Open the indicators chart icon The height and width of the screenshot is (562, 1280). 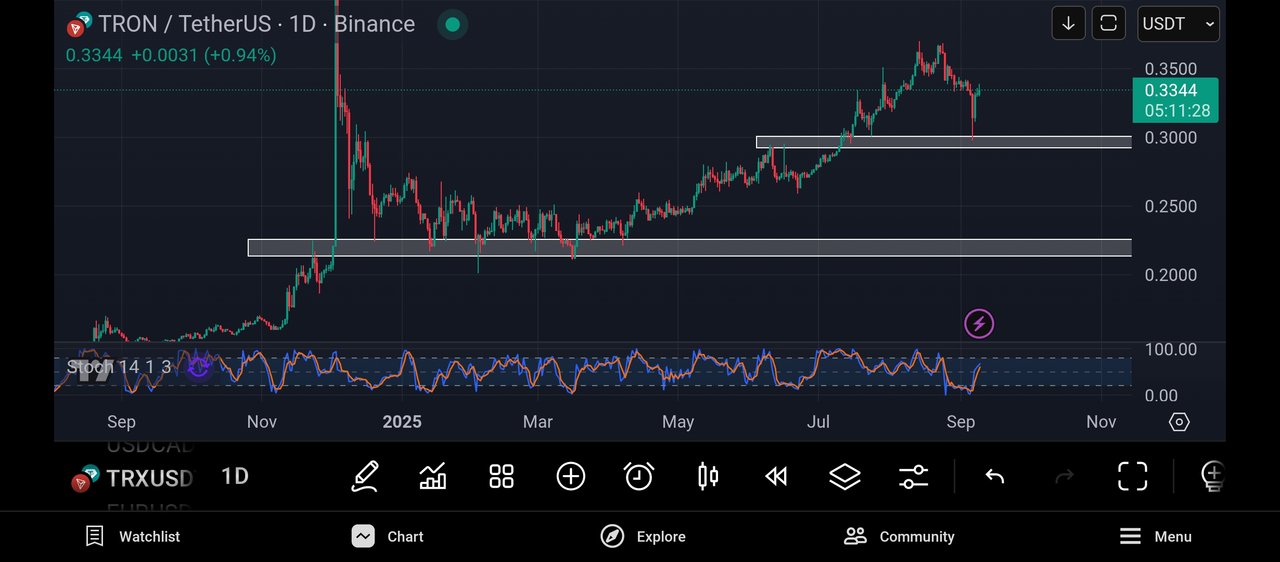point(433,476)
